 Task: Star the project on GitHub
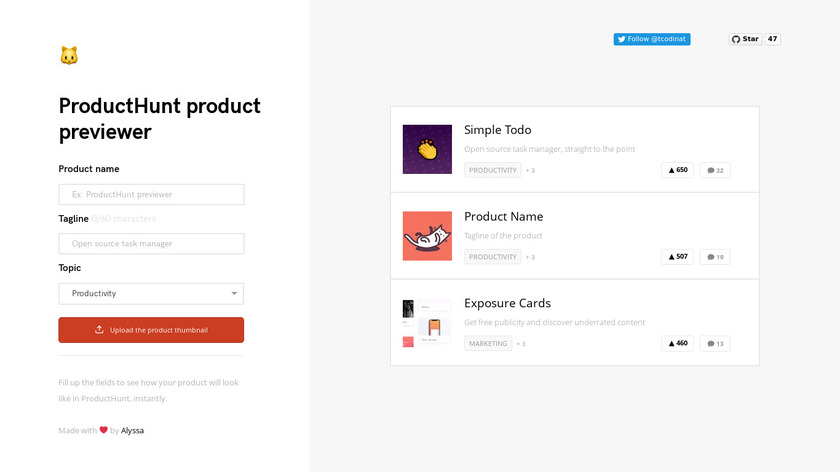pyautogui.click(x=745, y=39)
